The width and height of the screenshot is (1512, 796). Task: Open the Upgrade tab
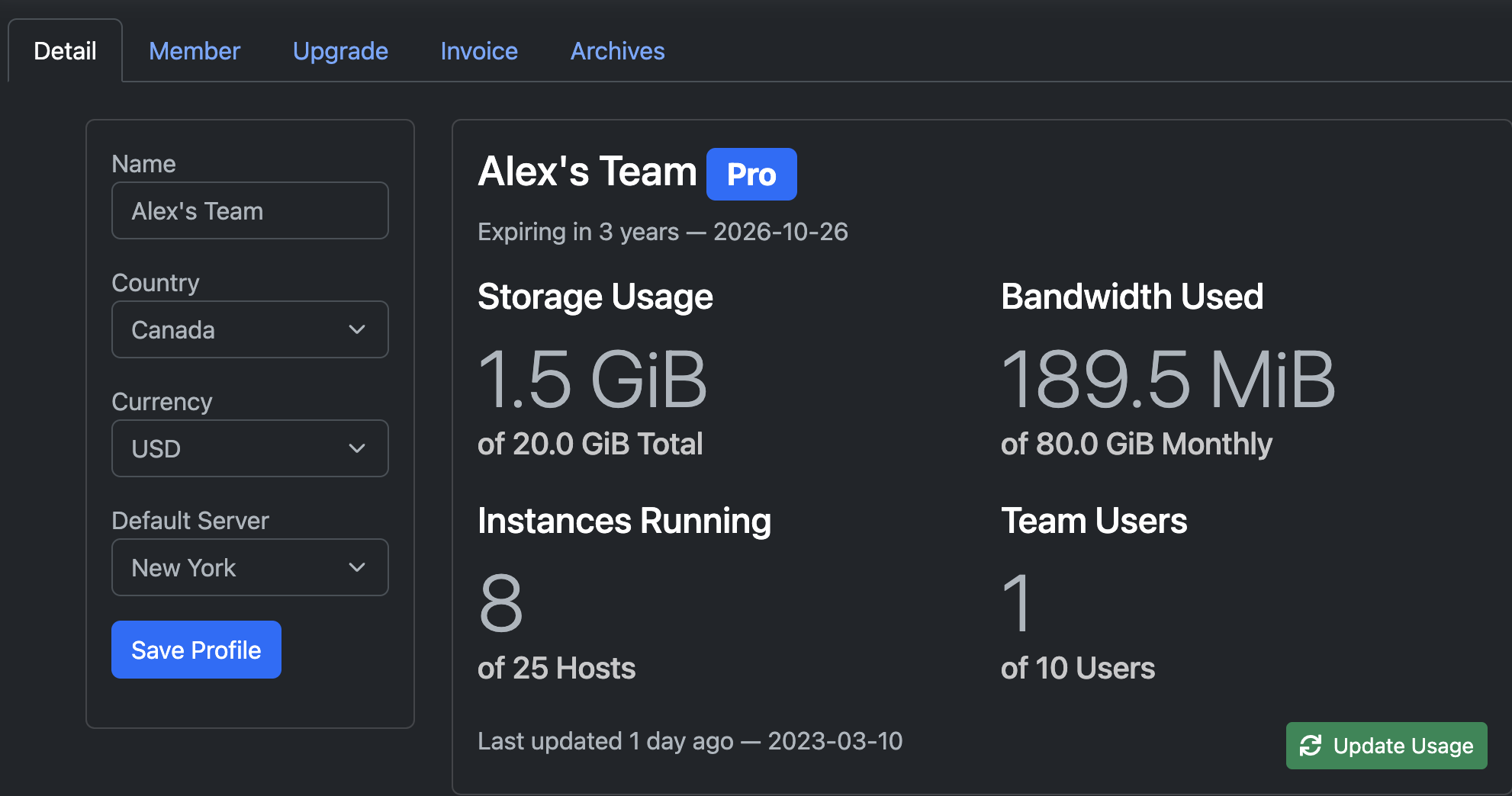(x=340, y=51)
